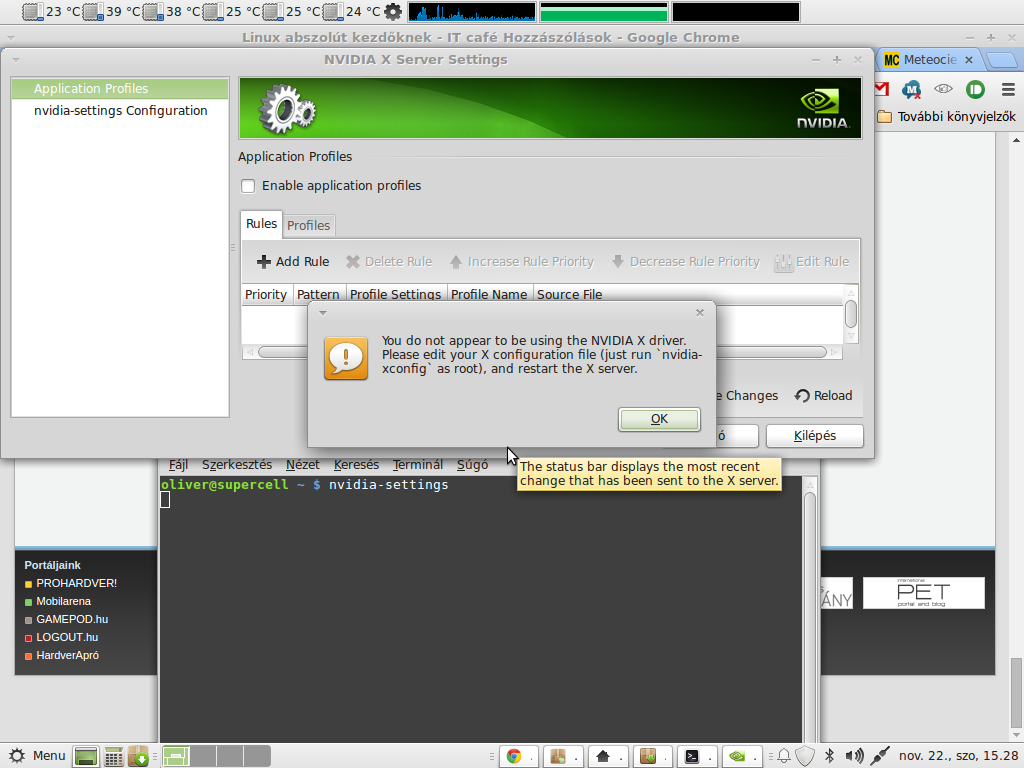The width and height of the screenshot is (1024, 768).
Task: Open the Keresés menu in the terminal
Action: coord(356,464)
